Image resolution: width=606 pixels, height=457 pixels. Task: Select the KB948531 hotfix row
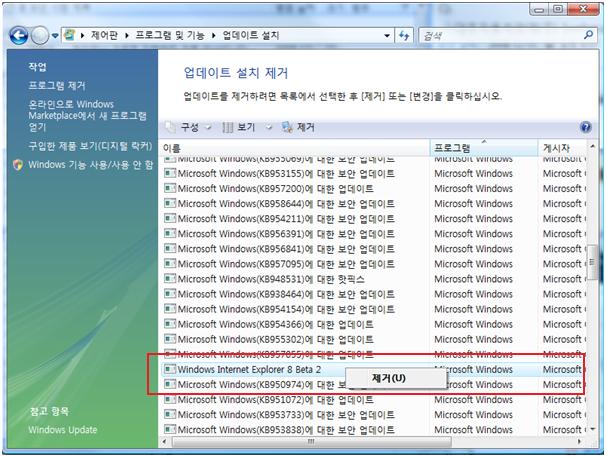coord(373,279)
